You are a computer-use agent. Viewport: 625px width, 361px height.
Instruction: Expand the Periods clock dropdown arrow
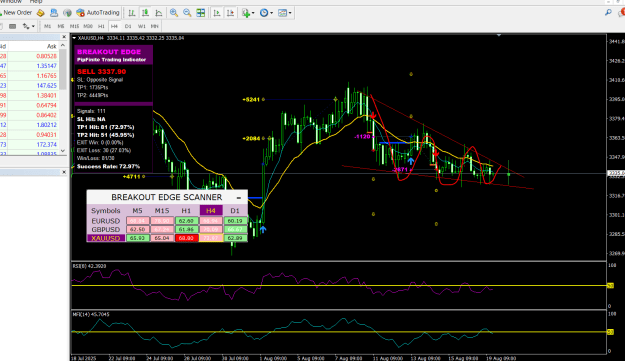(x=271, y=13)
